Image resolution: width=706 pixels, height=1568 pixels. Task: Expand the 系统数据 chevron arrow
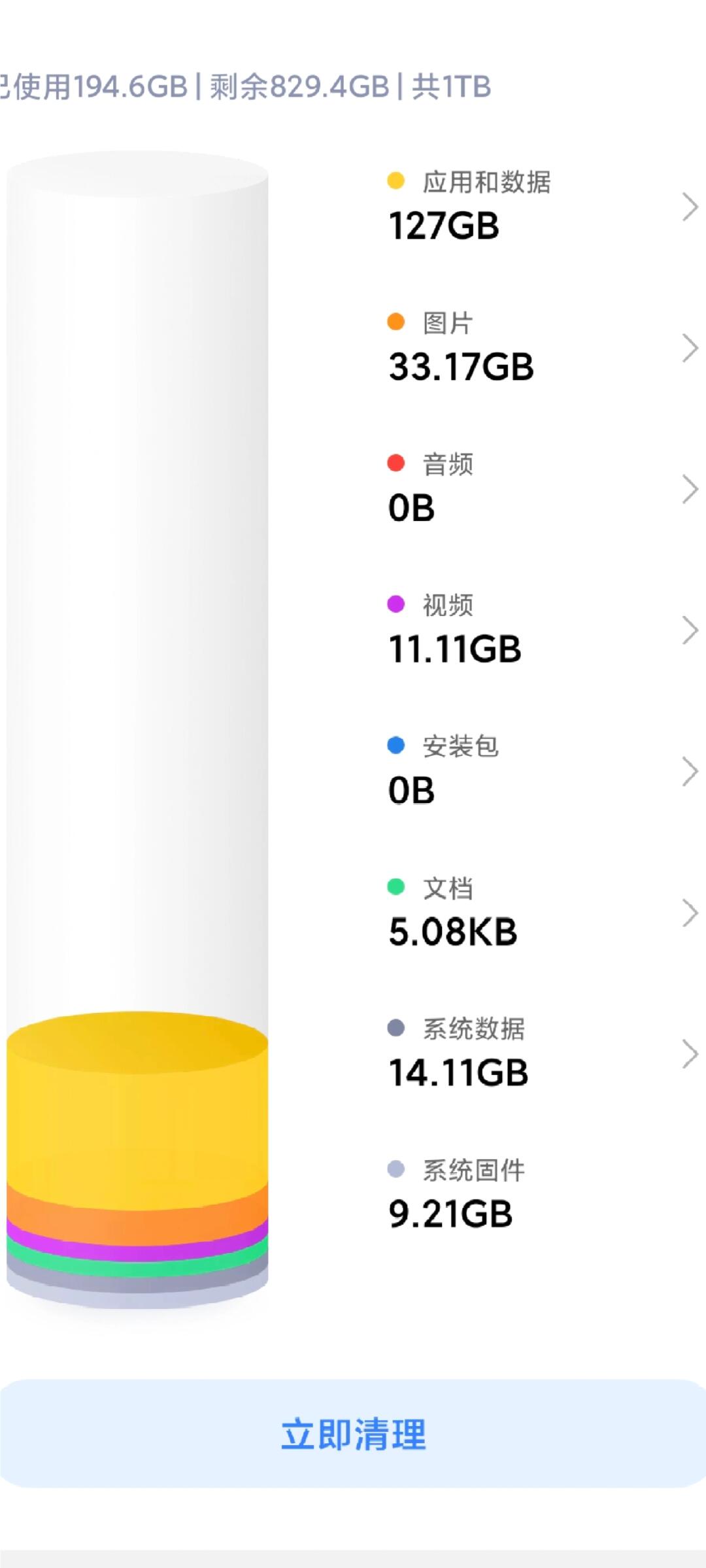point(690,1054)
